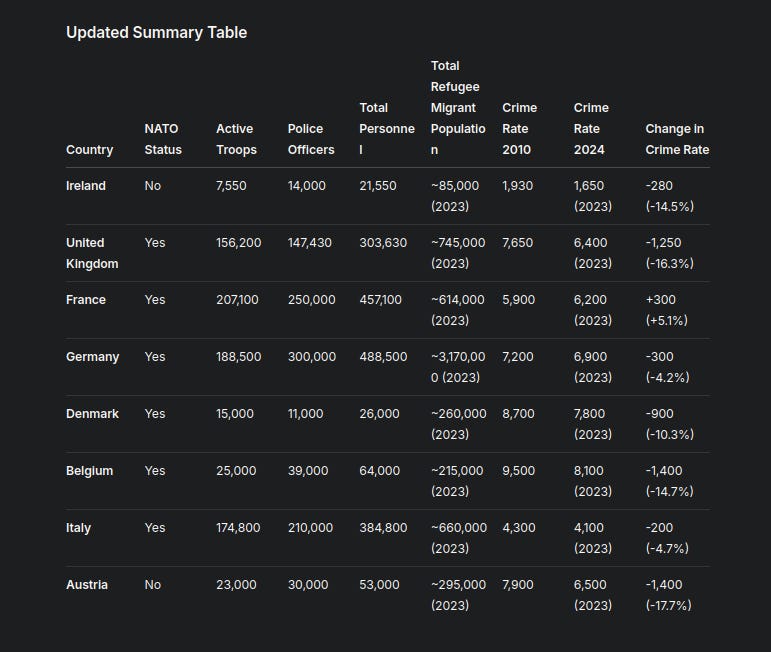This screenshot has height=652, width=771.
Task: Select the United Kingdom country cell
Action: pos(92,253)
